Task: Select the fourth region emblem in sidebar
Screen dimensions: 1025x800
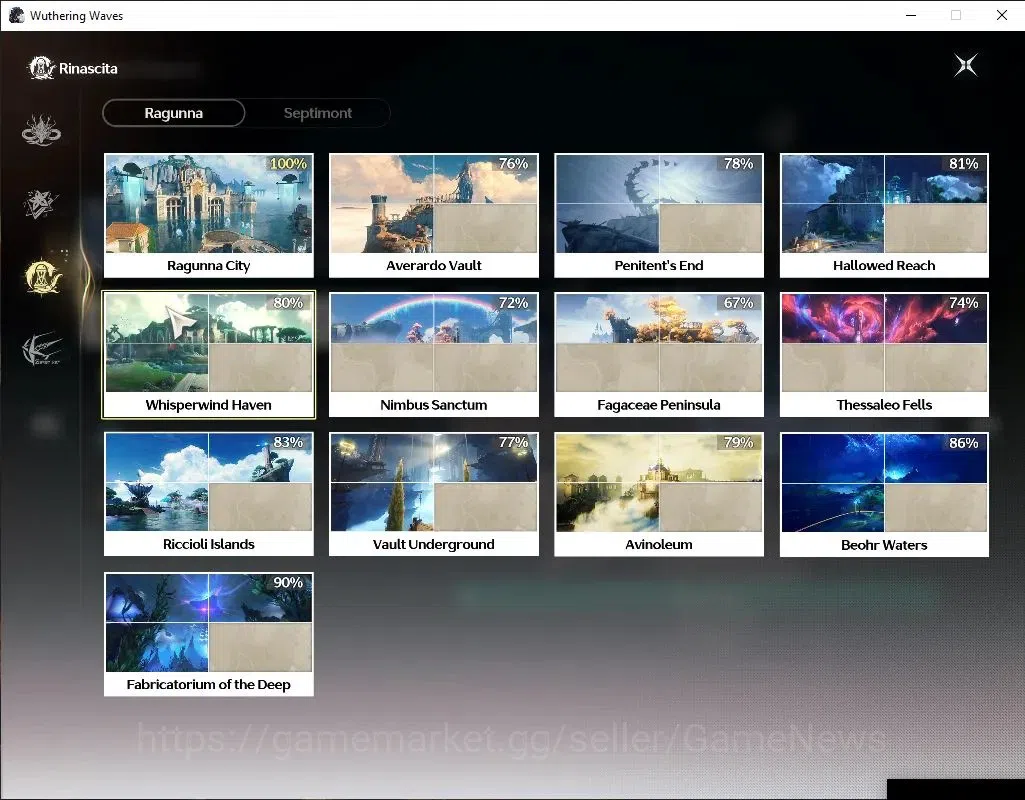Action: pos(42,348)
